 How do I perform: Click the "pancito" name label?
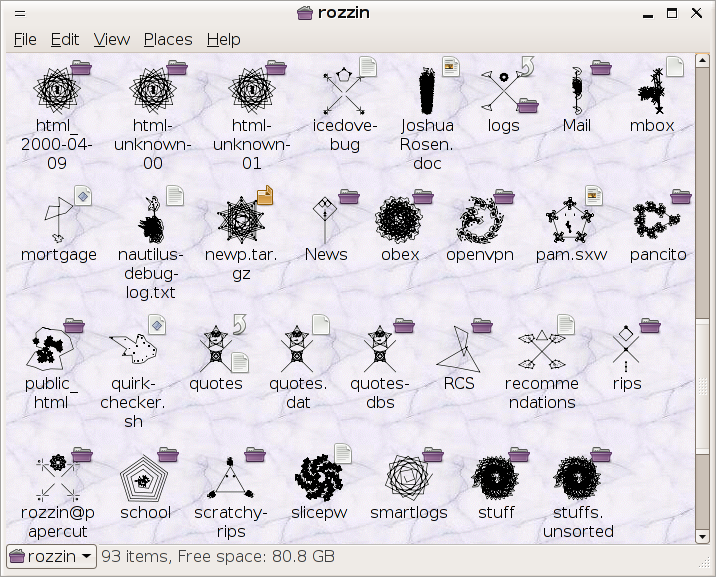coord(658,255)
